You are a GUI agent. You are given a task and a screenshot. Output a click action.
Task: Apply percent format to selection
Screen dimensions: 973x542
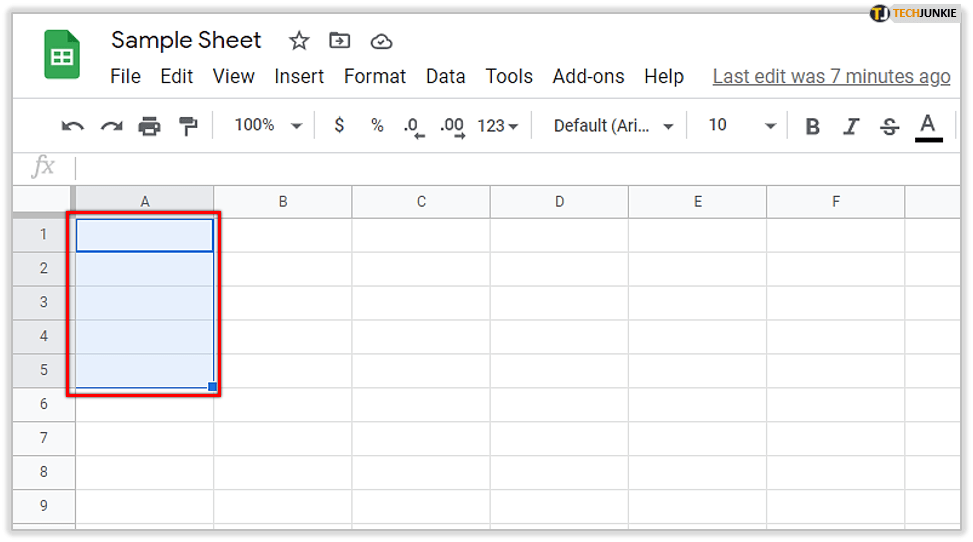pos(377,125)
